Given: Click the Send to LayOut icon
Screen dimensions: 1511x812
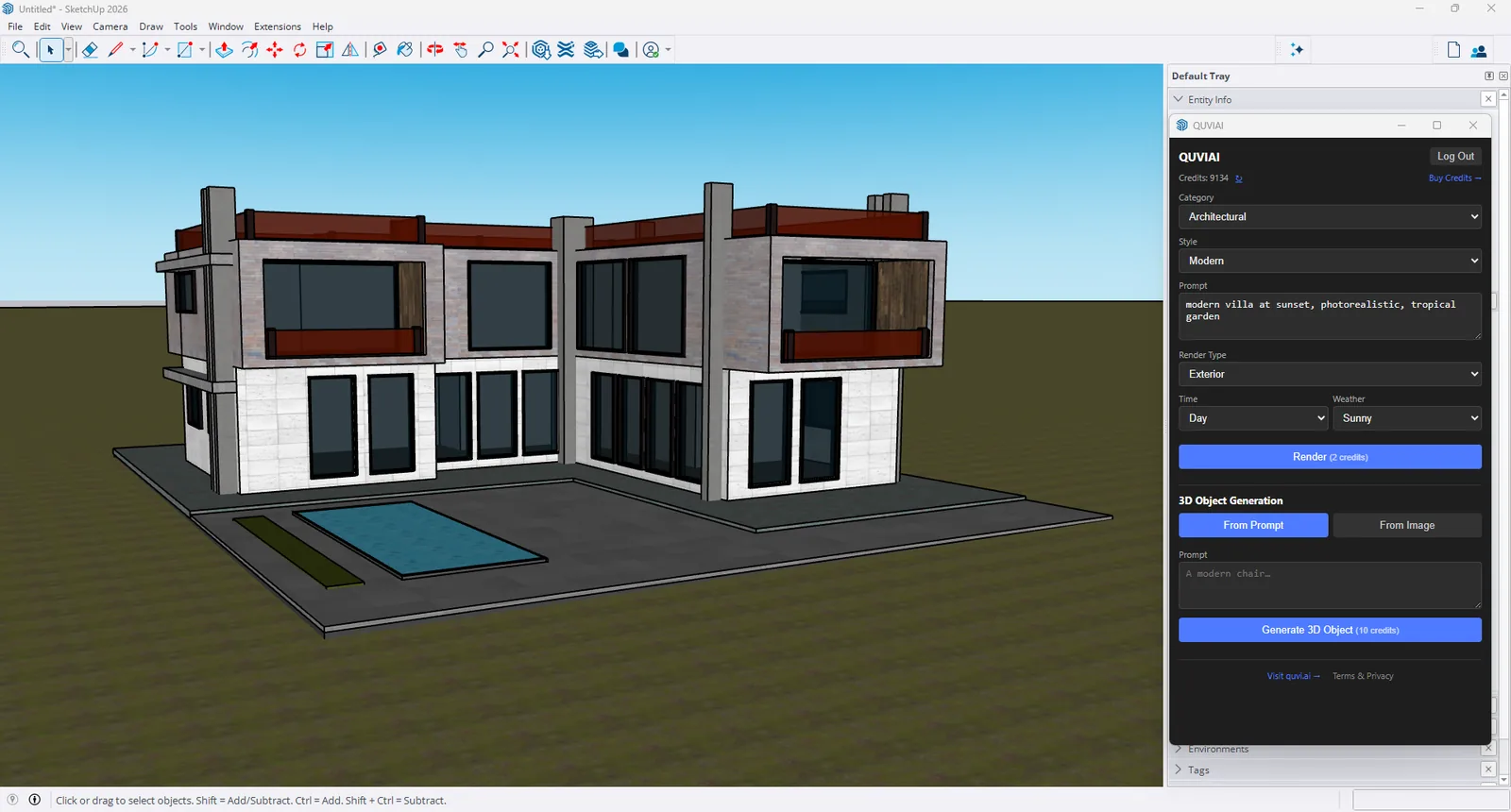Looking at the screenshot, I should (x=593, y=50).
